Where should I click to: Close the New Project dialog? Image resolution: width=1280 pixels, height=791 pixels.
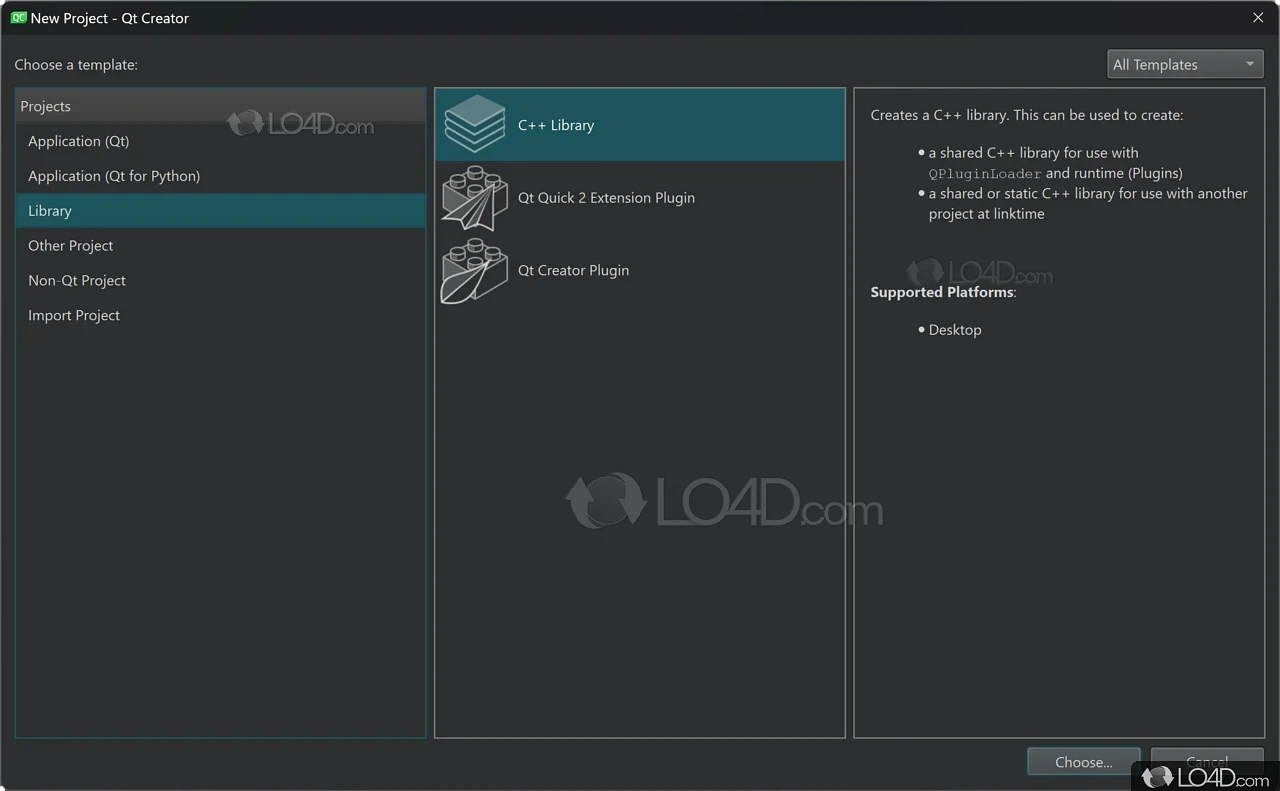point(1258,18)
